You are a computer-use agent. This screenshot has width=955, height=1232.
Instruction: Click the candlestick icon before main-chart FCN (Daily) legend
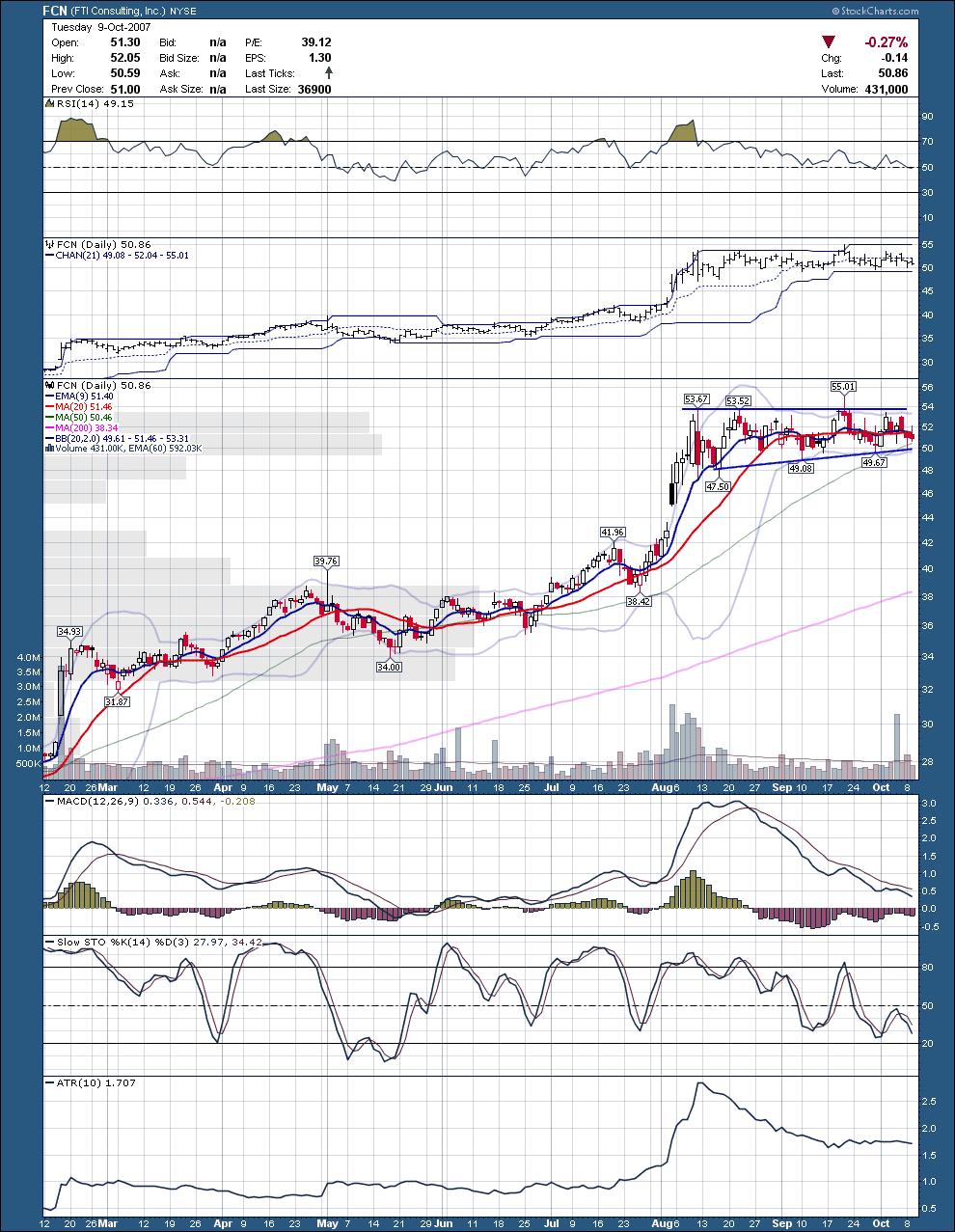coord(48,385)
